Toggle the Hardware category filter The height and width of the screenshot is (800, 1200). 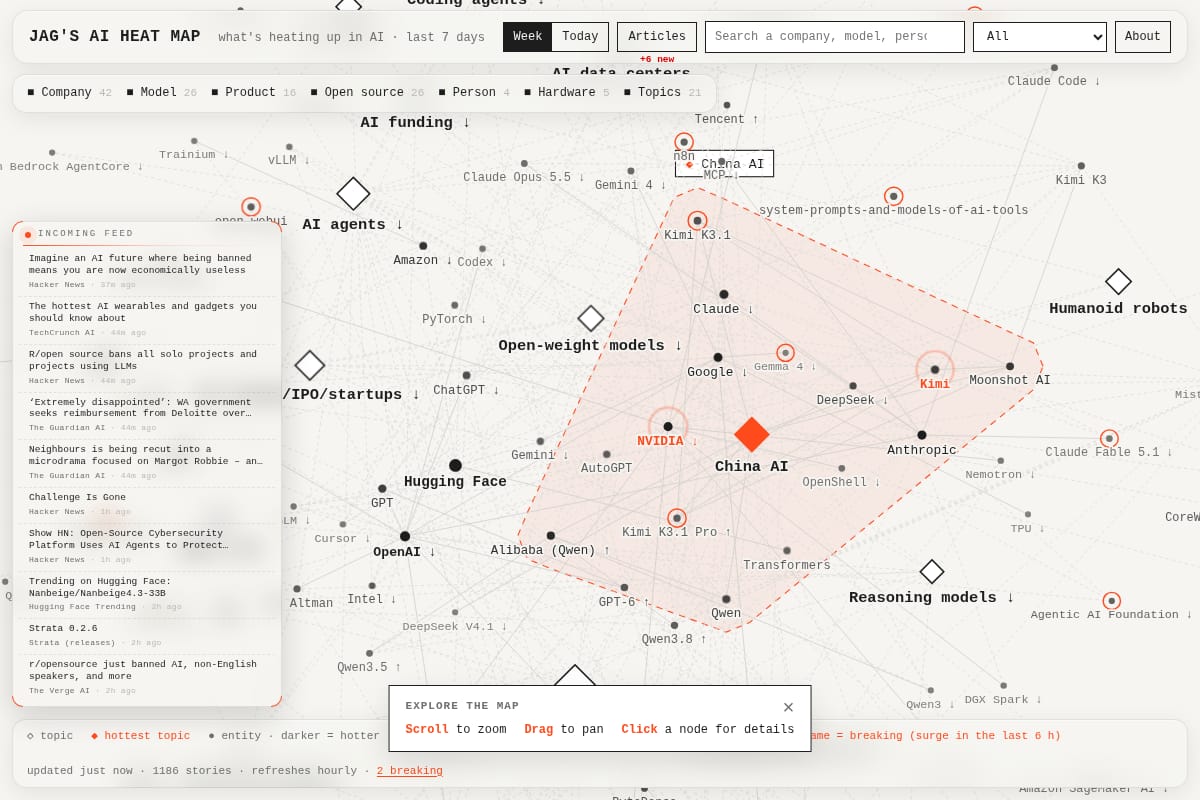pos(566,93)
